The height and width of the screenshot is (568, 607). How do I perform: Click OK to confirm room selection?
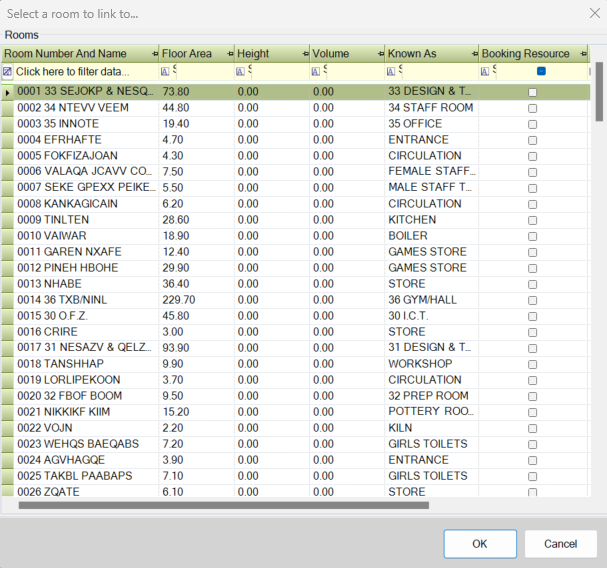480,544
